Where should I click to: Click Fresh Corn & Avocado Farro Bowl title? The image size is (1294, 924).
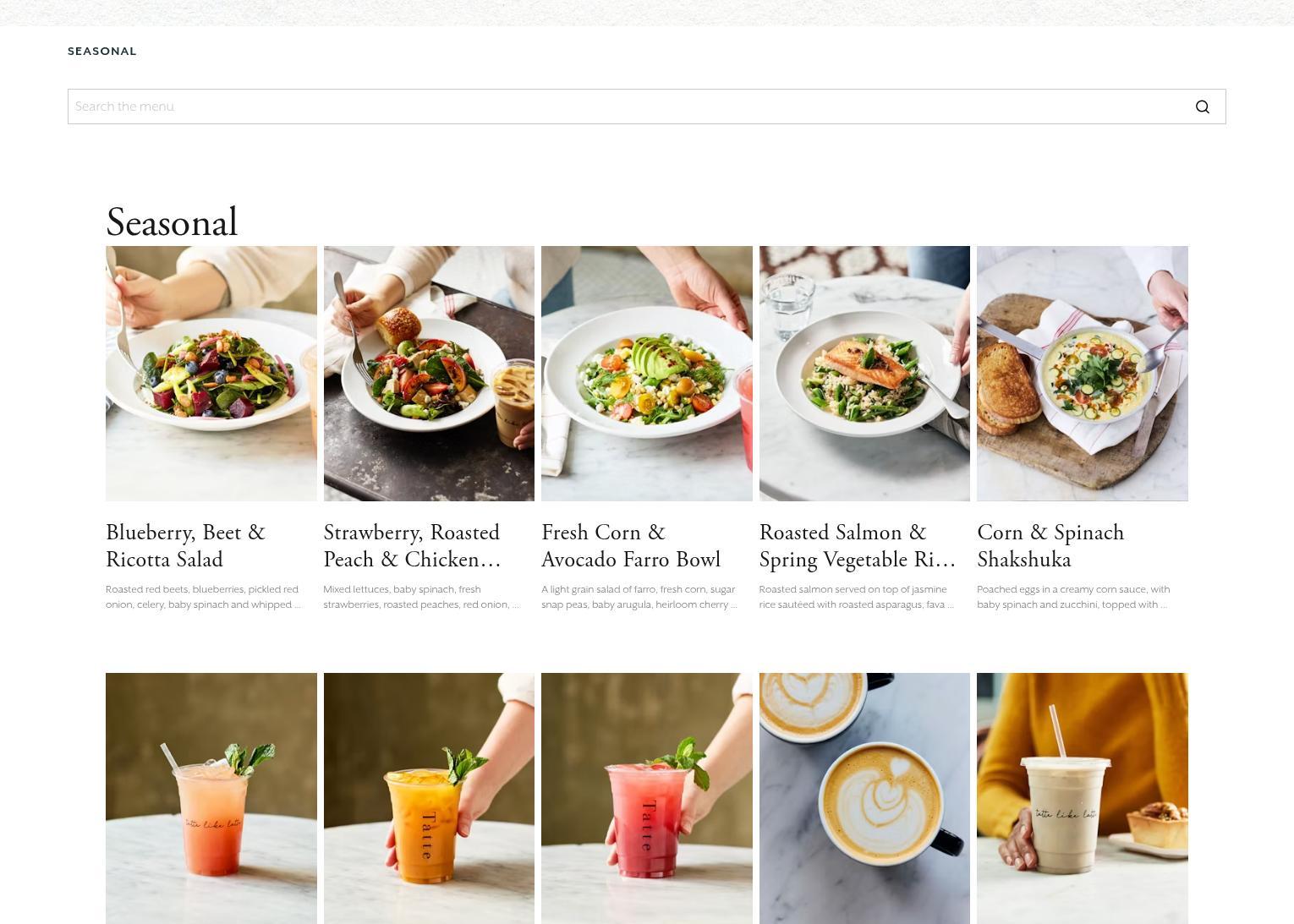click(631, 546)
